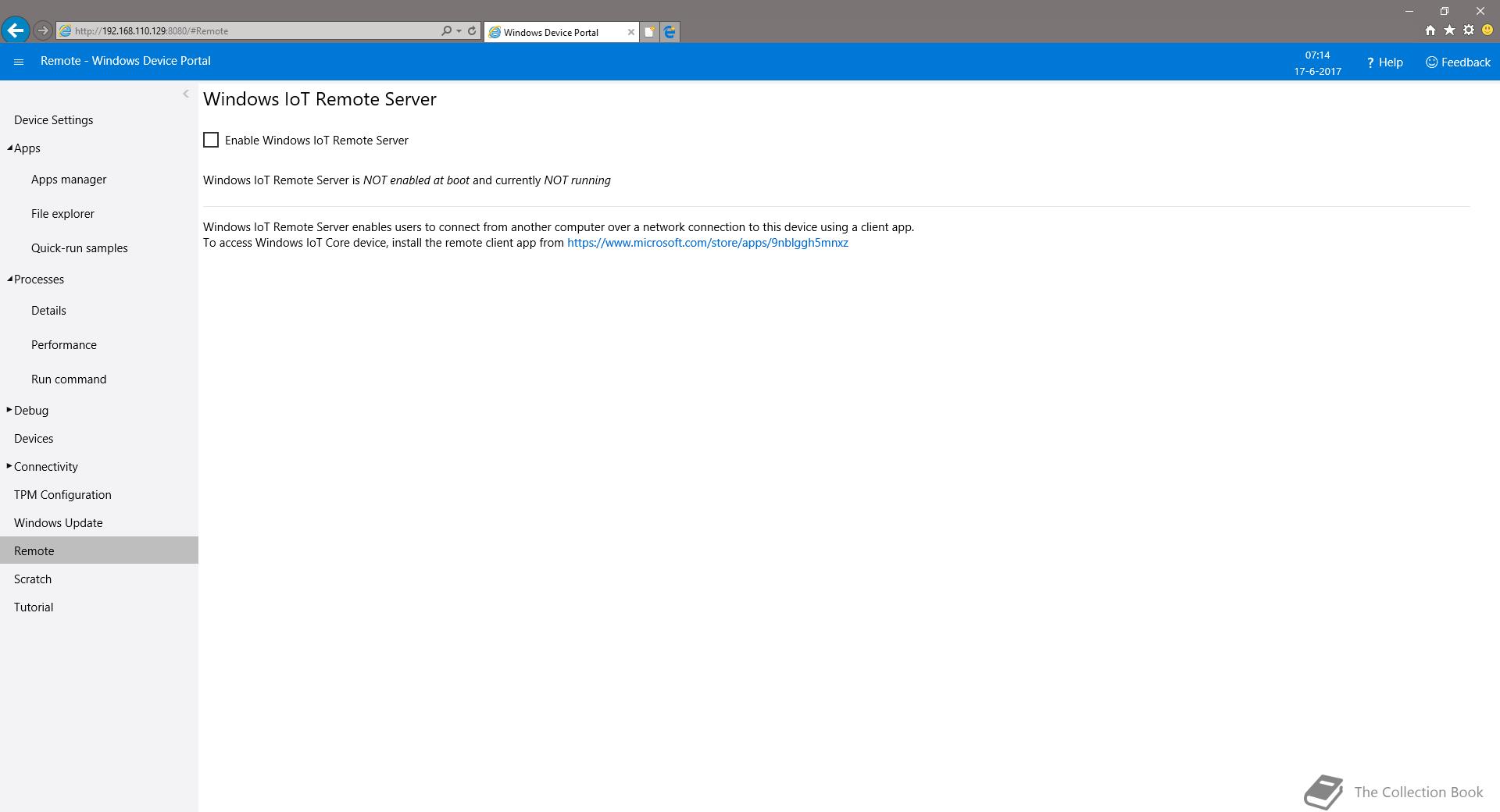Image resolution: width=1500 pixels, height=812 pixels.
Task: Go back with the browser back arrow
Action: pyautogui.click(x=15, y=30)
